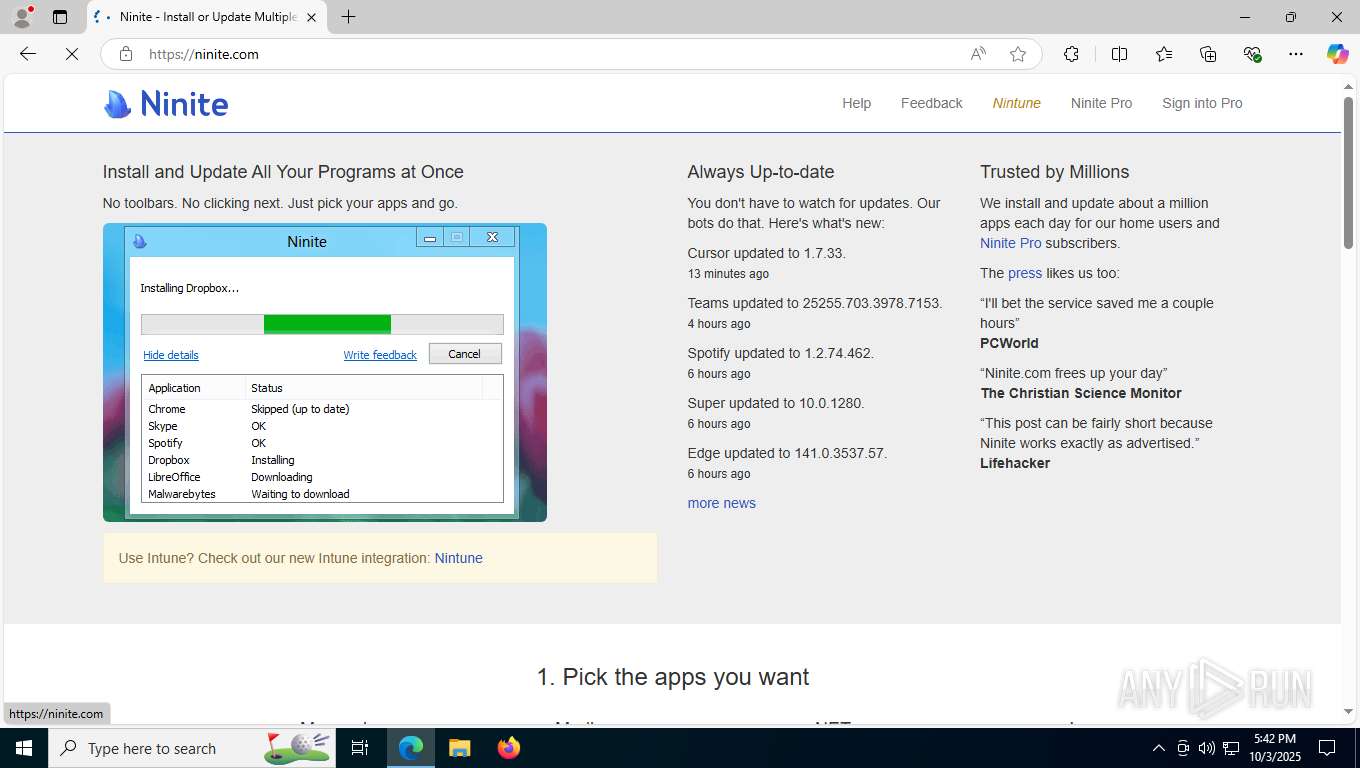The width and height of the screenshot is (1360, 768).
Task: Show hidden tray icons chevron
Action: pyautogui.click(x=1158, y=748)
